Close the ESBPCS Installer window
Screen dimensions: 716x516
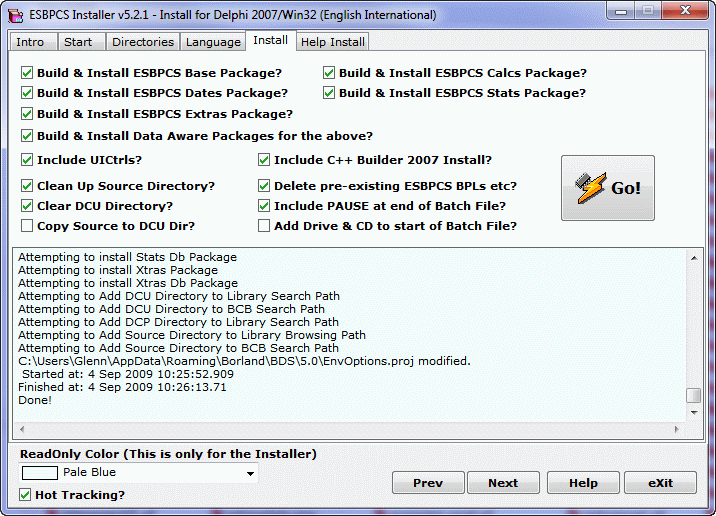[x=685, y=11]
